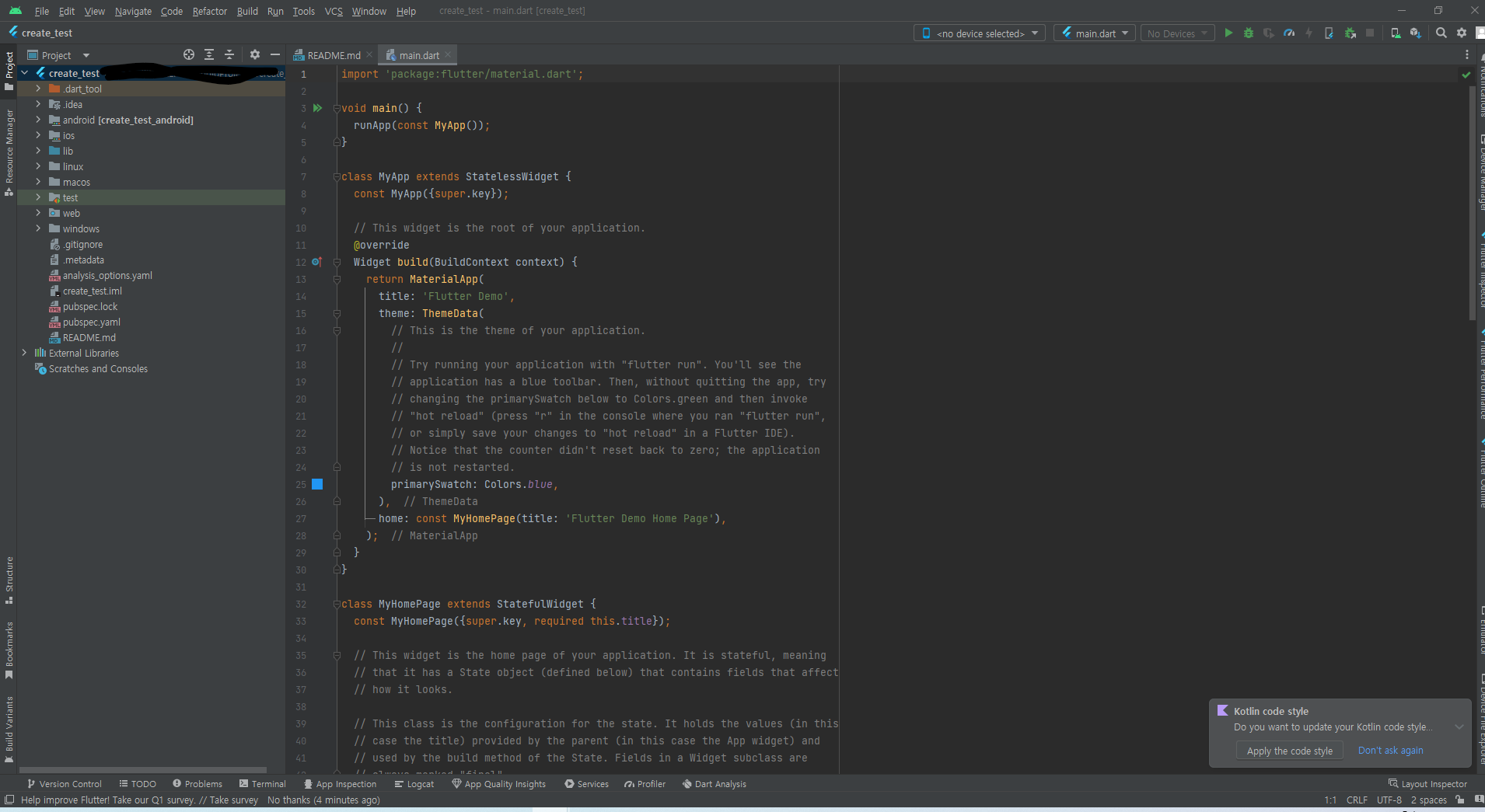Open the Terminal tool window tab

tap(263, 784)
